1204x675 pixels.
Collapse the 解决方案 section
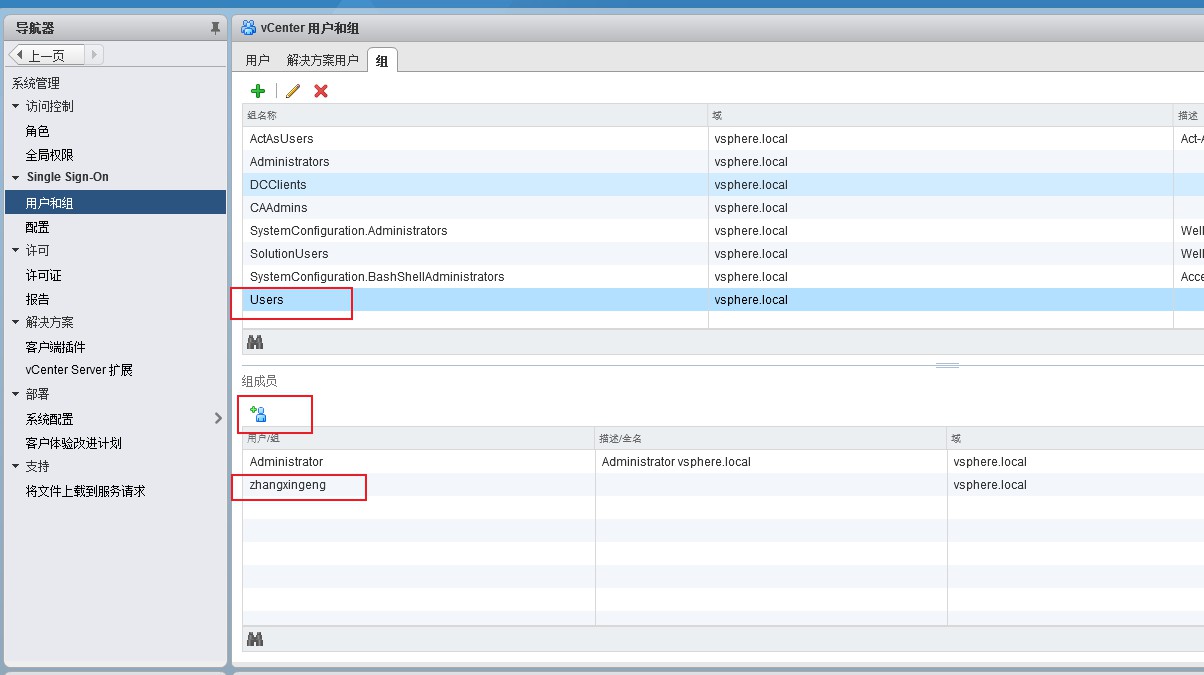tap(15, 322)
